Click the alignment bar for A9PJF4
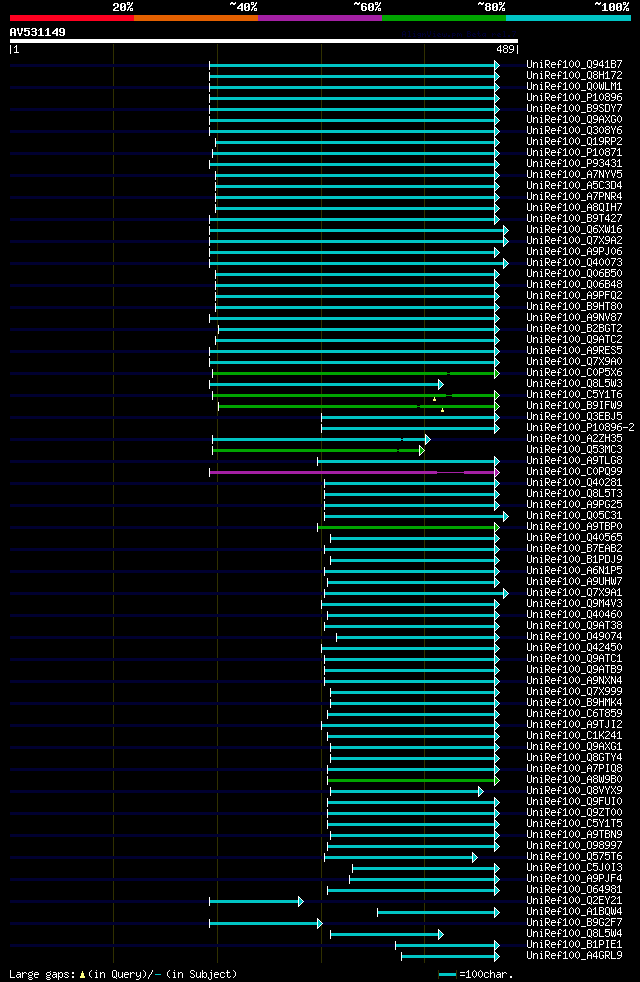 pos(425,879)
